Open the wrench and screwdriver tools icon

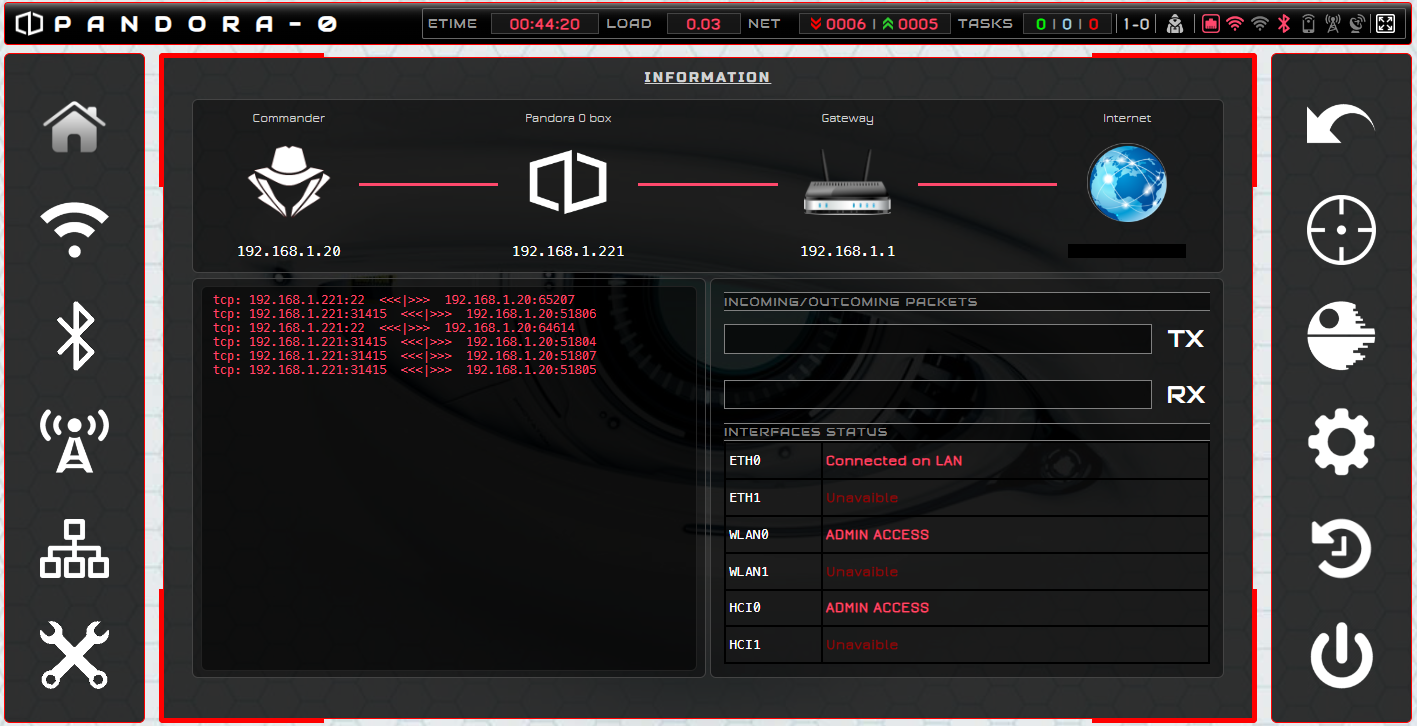[74, 654]
